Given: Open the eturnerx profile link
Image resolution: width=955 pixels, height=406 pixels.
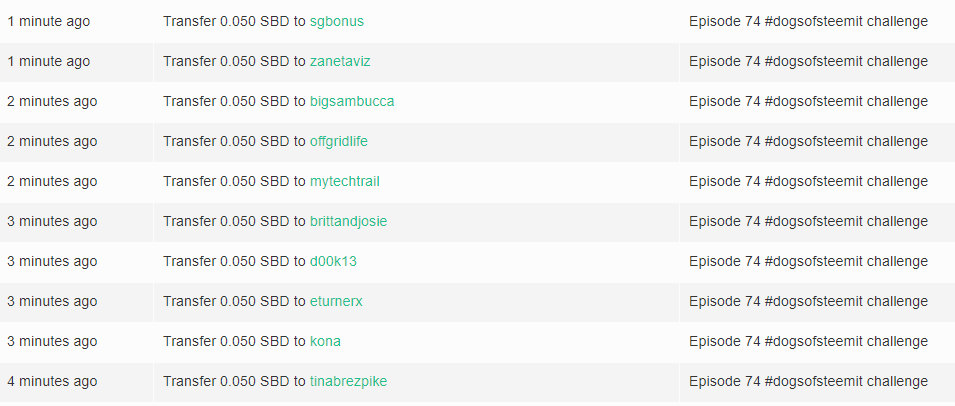Looking at the screenshot, I should pyautogui.click(x=336, y=302).
